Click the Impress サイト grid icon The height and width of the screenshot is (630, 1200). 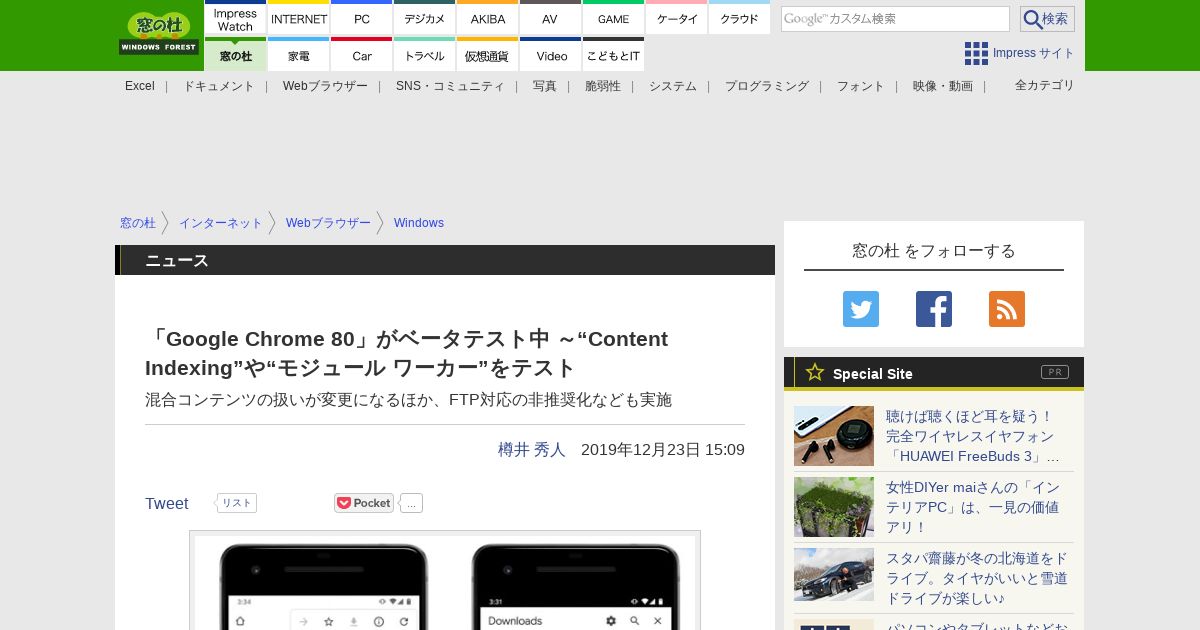976,53
